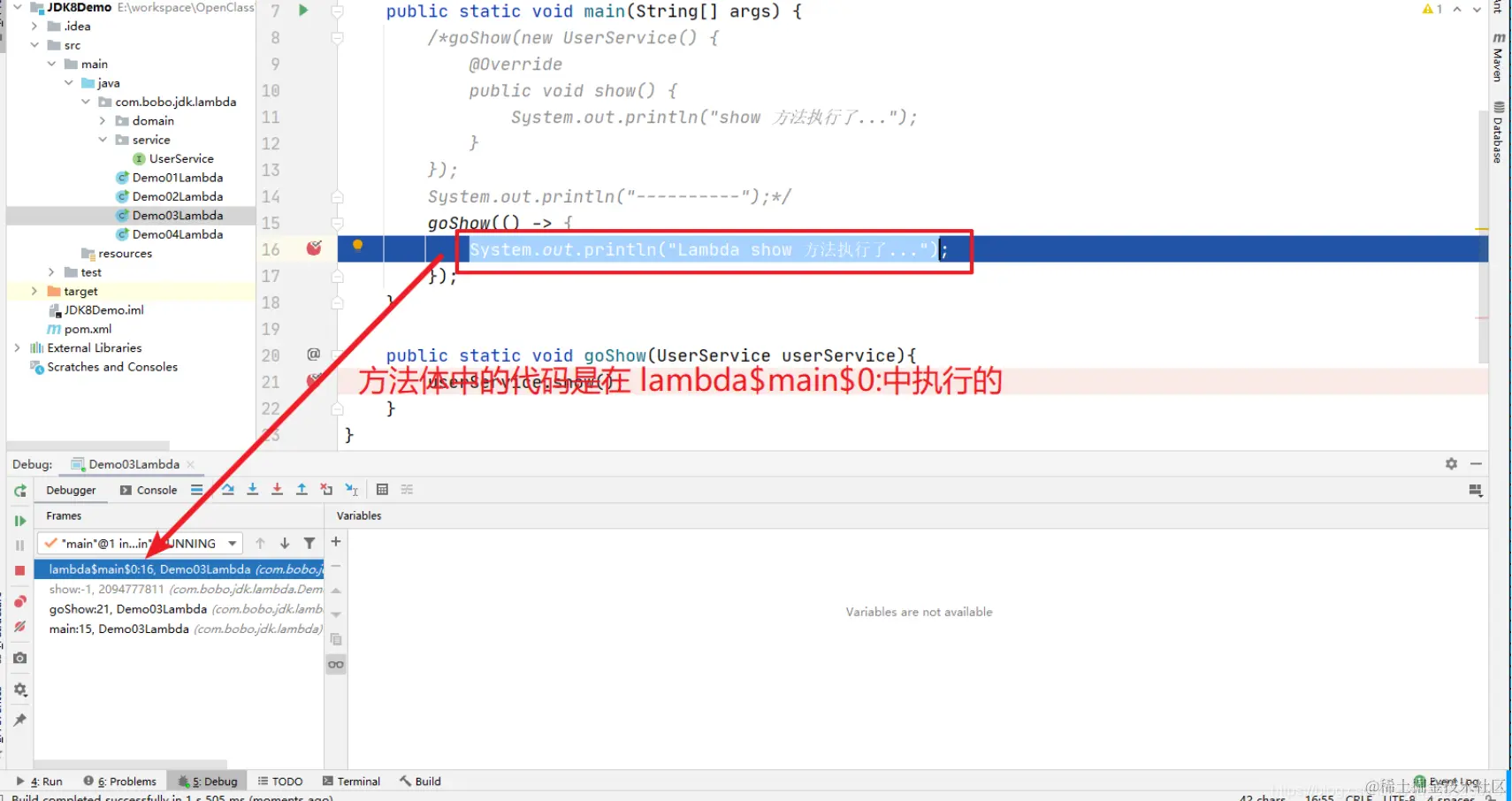Switch to the Debugger tab
1512x801 pixels.
coord(71,491)
